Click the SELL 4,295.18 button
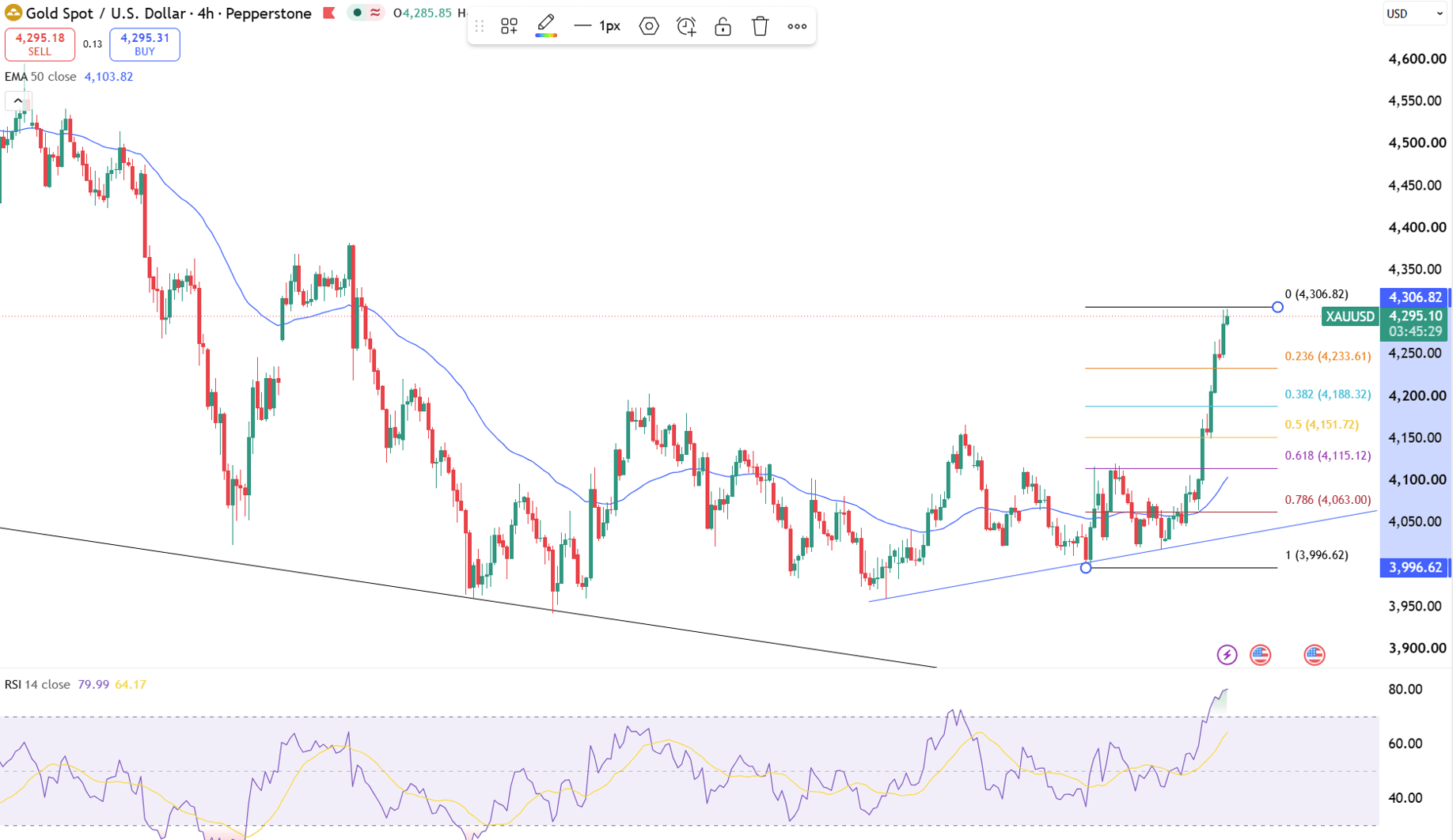The image size is (1453, 840). (40, 44)
